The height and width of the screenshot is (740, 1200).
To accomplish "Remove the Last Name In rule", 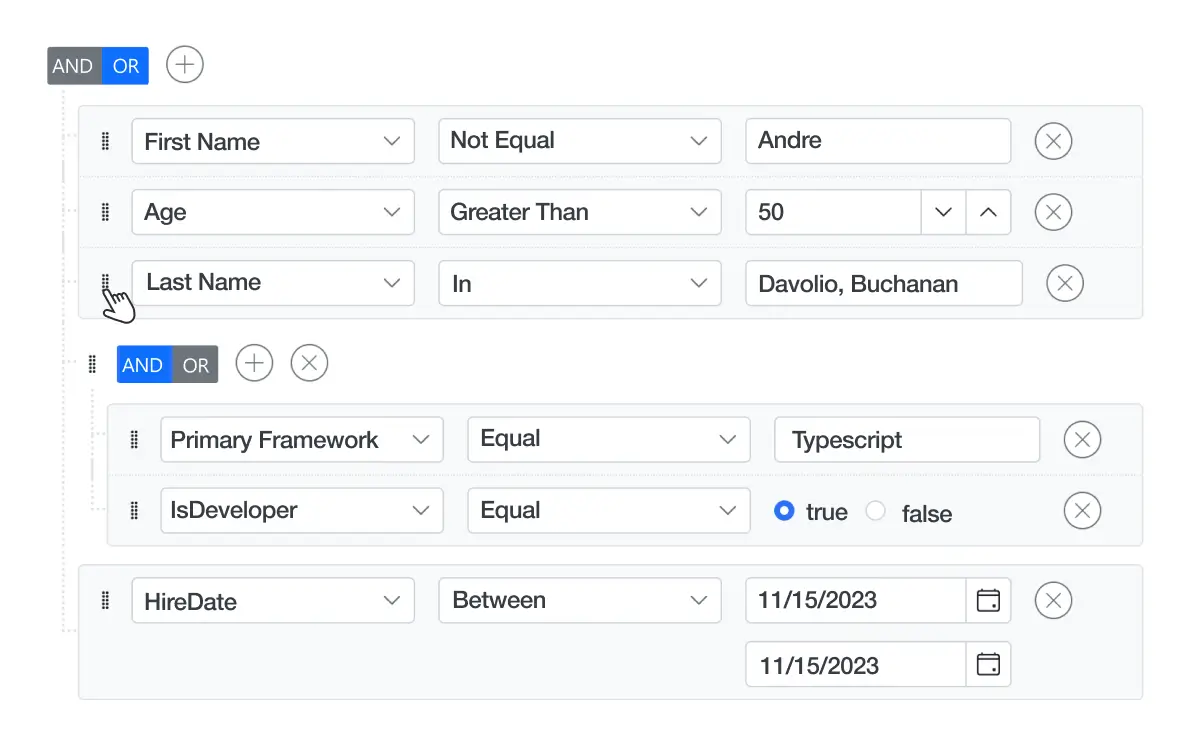I will click(1065, 283).
